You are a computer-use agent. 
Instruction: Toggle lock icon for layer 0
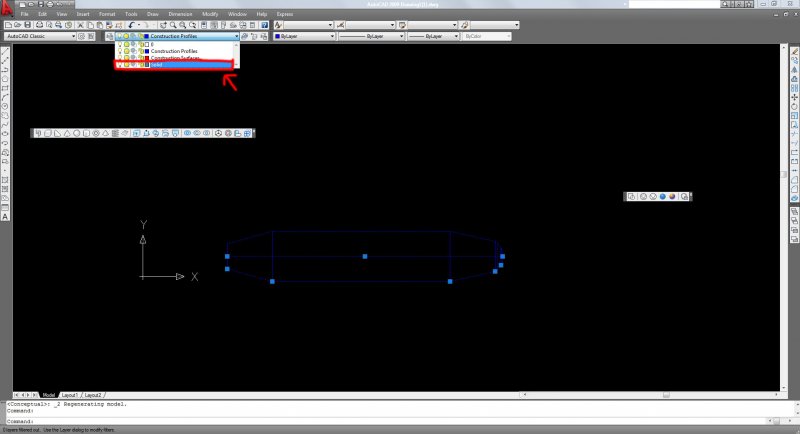(x=141, y=44)
